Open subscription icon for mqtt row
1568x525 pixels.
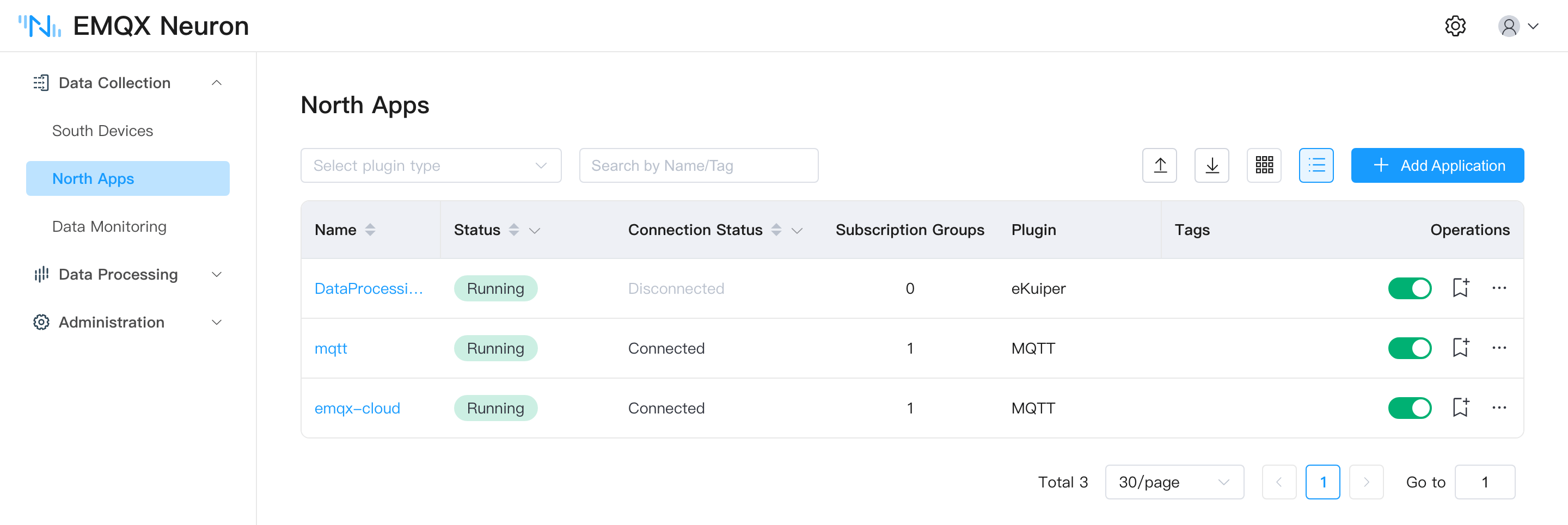click(x=1461, y=348)
